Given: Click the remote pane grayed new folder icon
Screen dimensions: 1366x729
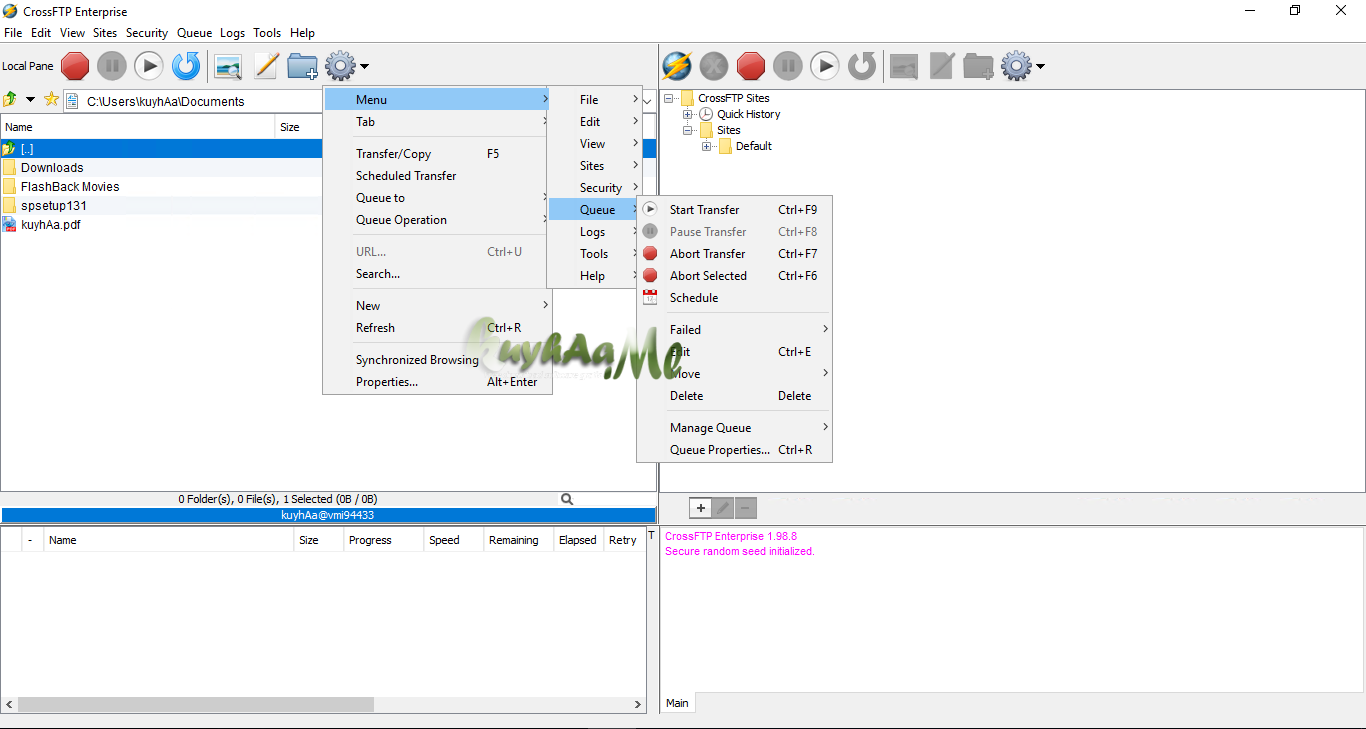Looking at the screenshot, I should click(x=978, y=67).
